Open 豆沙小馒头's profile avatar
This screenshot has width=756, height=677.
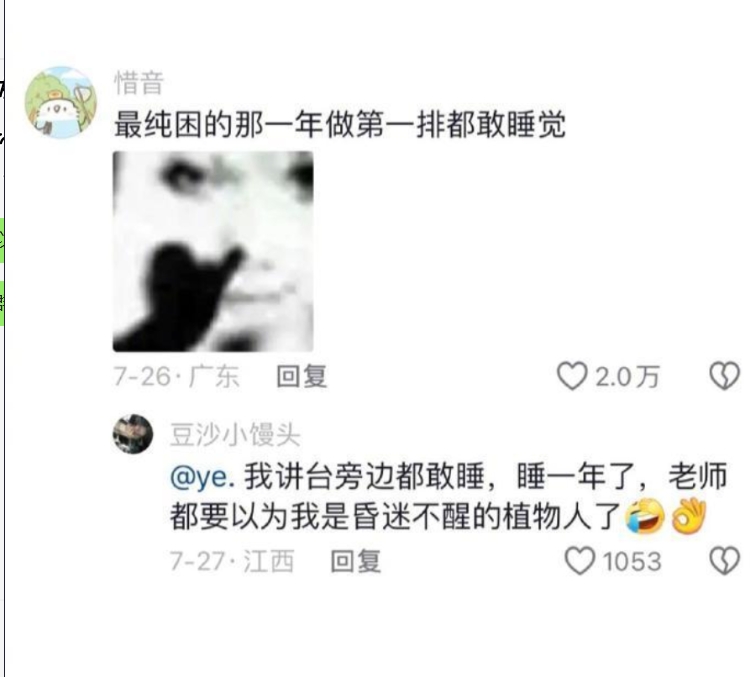[x=133, y=434]
